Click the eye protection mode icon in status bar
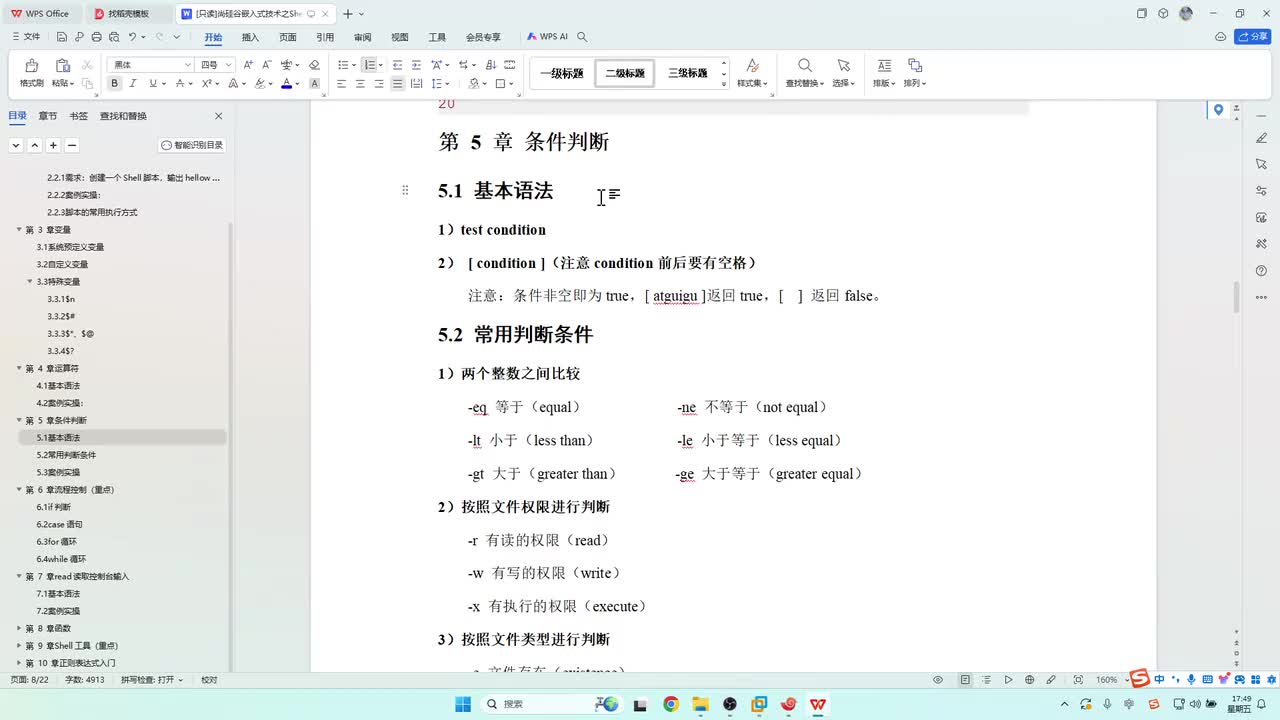1280x720 pixels. point(938,680)
